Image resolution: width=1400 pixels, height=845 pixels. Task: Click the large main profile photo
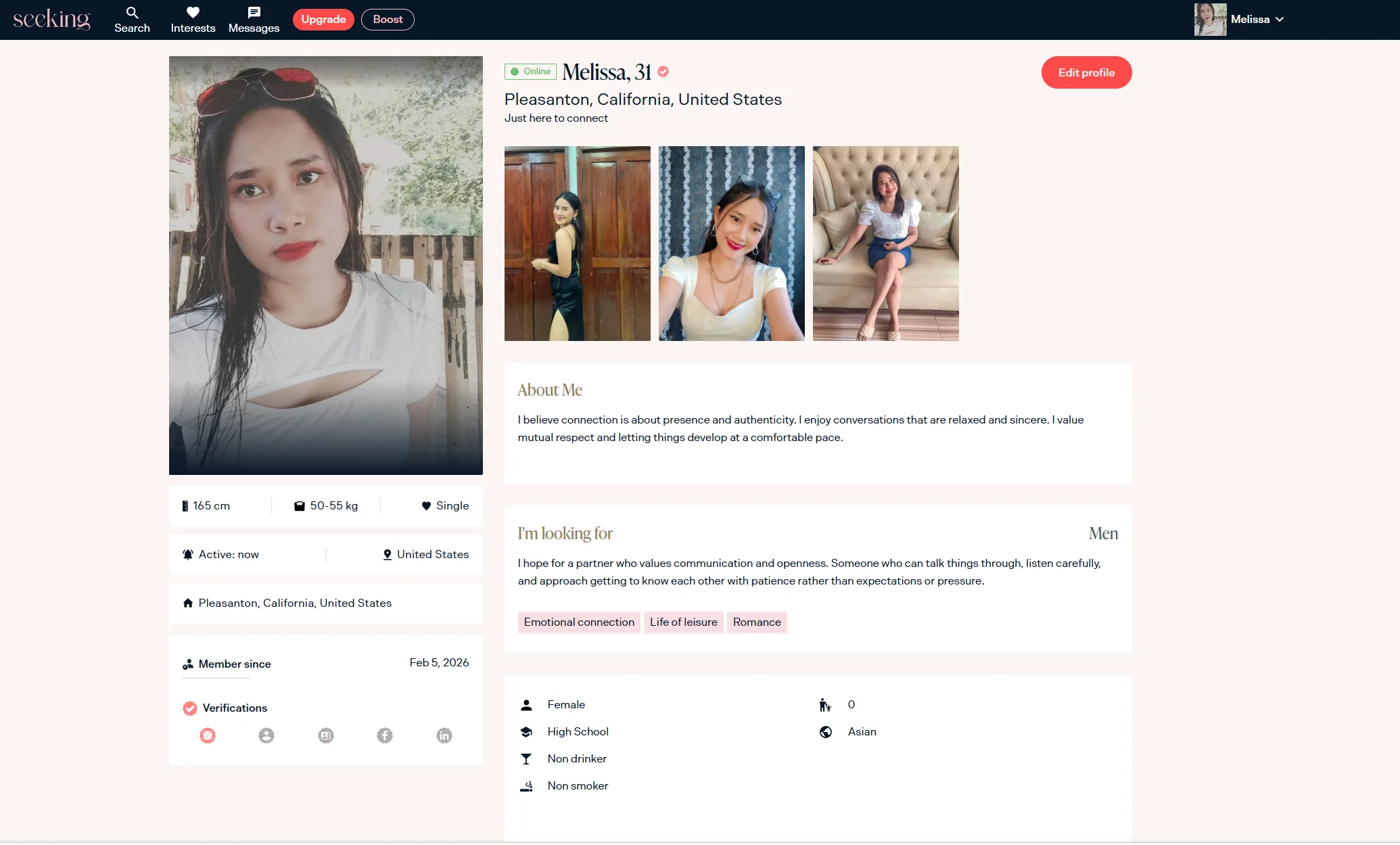[x=325, y=265]
